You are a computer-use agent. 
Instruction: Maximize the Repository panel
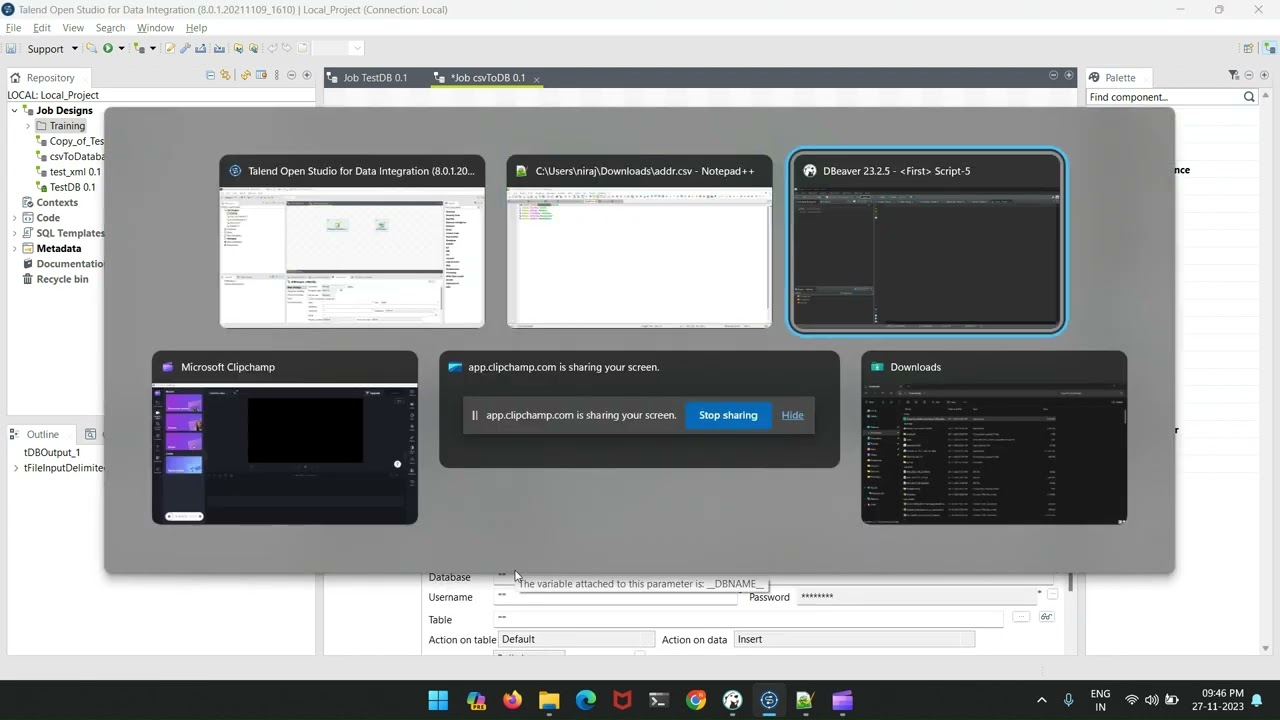coord(307,75)
